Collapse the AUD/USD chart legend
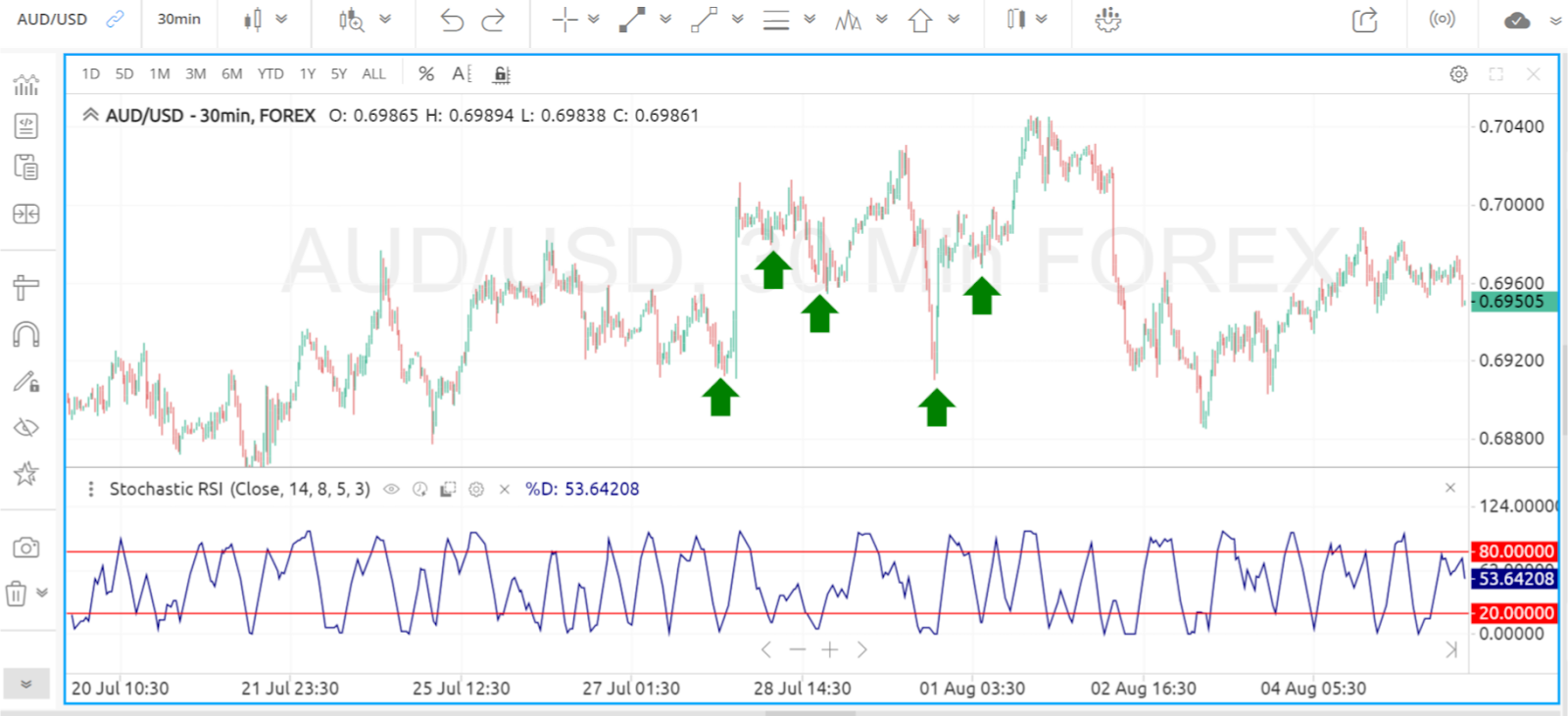The image size is (1568, 716). [91, 115]
